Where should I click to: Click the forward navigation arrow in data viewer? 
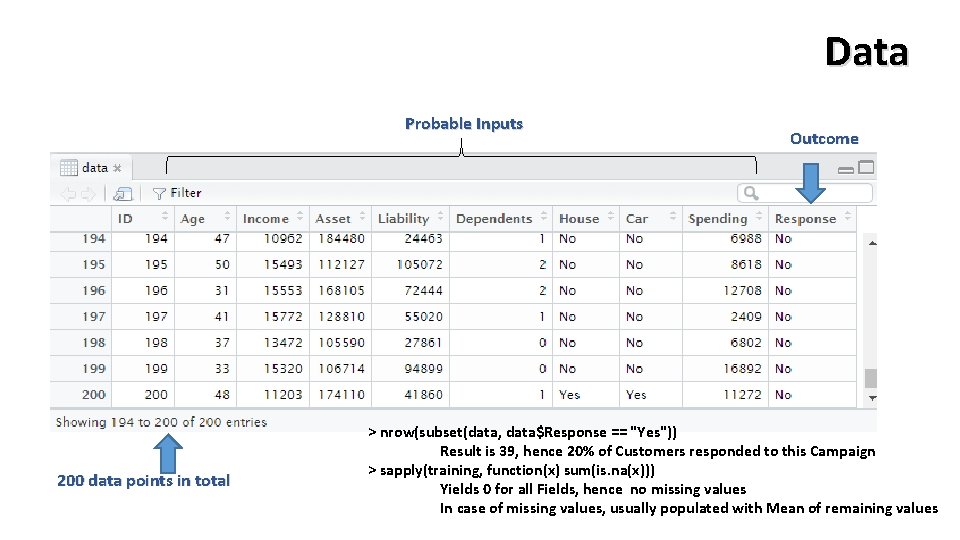88,194
